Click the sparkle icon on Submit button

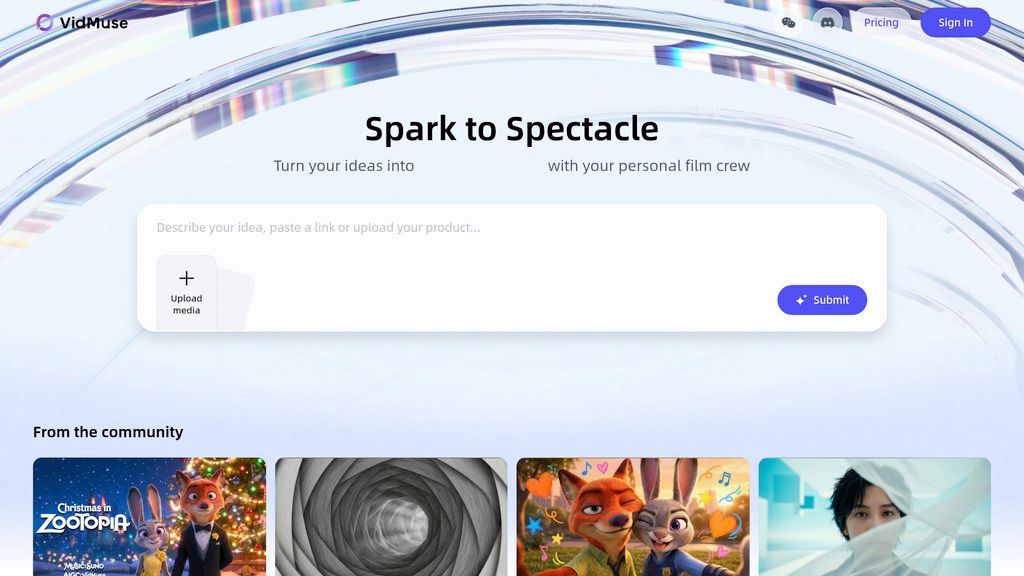(801, 300)
